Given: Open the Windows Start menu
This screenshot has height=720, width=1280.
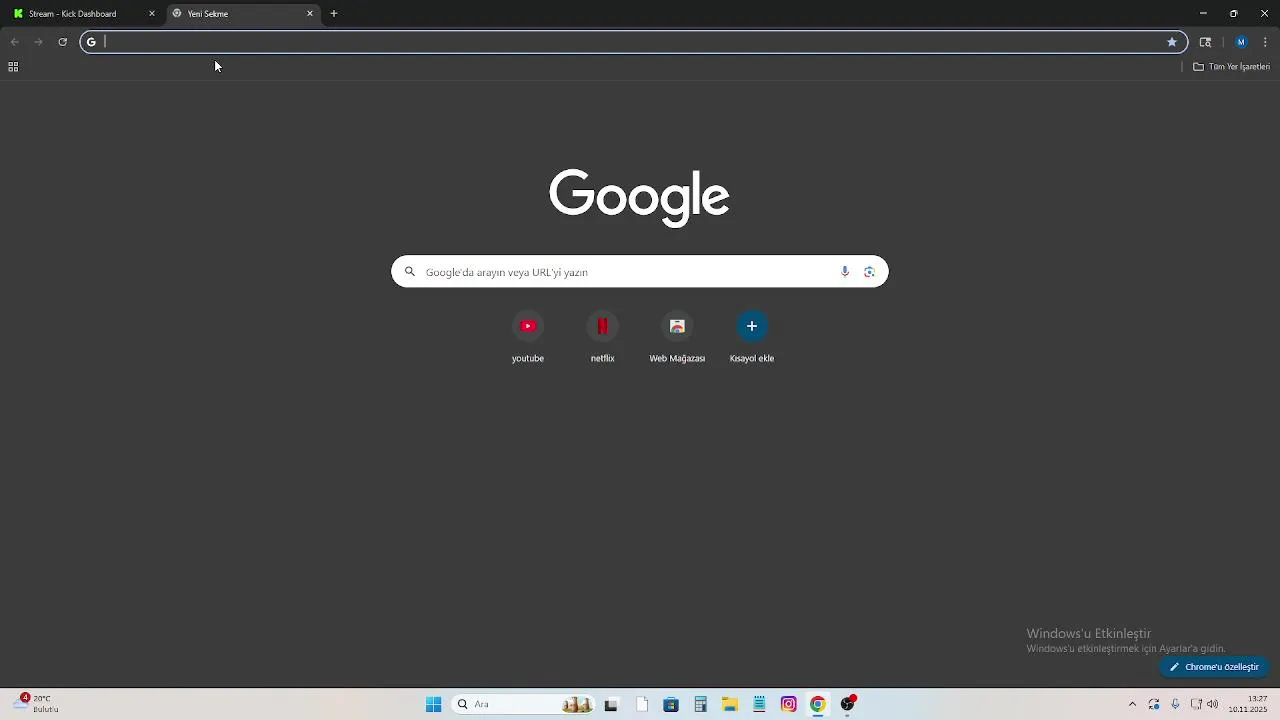Looking at the screenshot, I should tap(433, 705).
